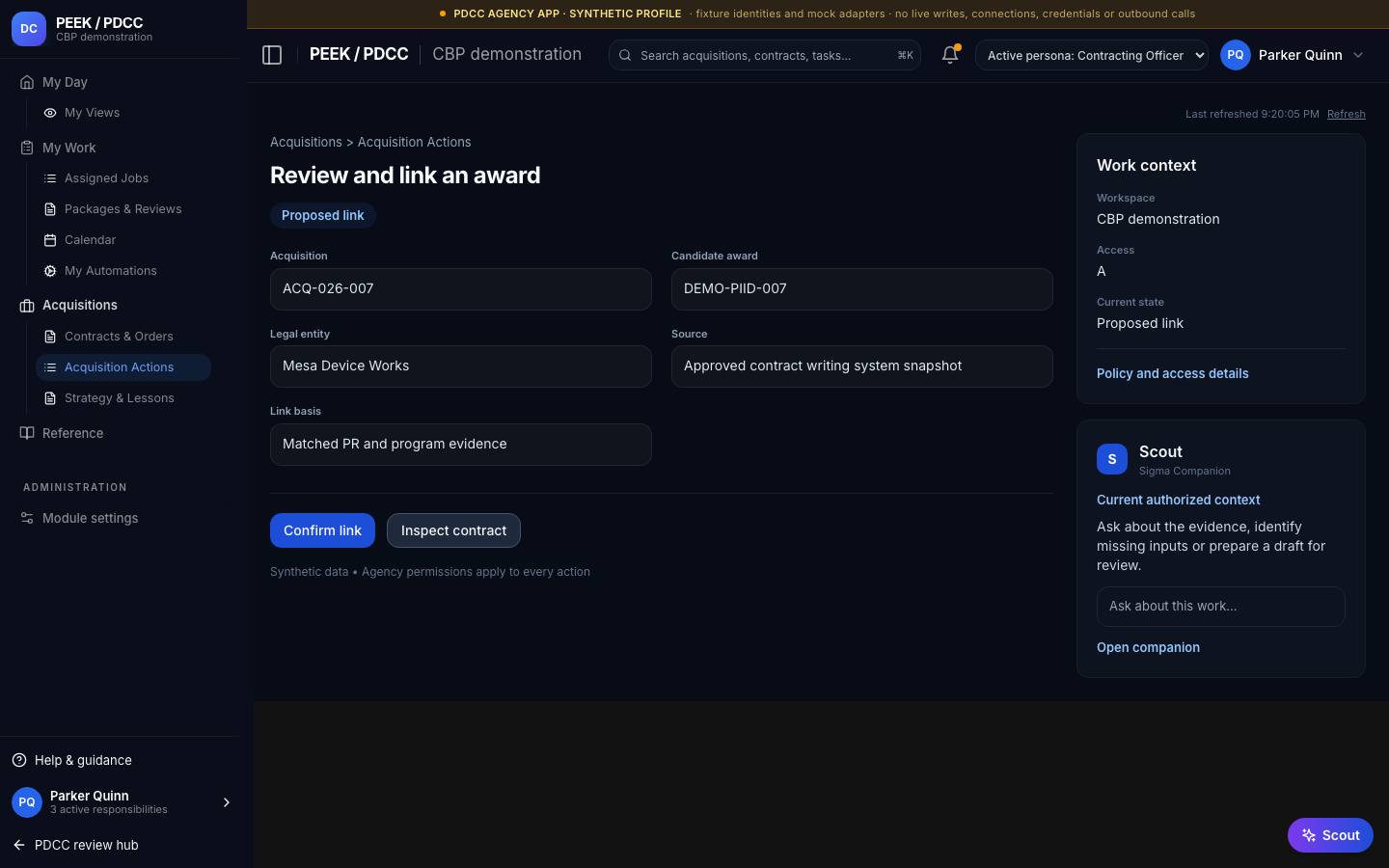Click the Legal entity field Mesa Device Works

pyautogui.click(x=461, y=366)
